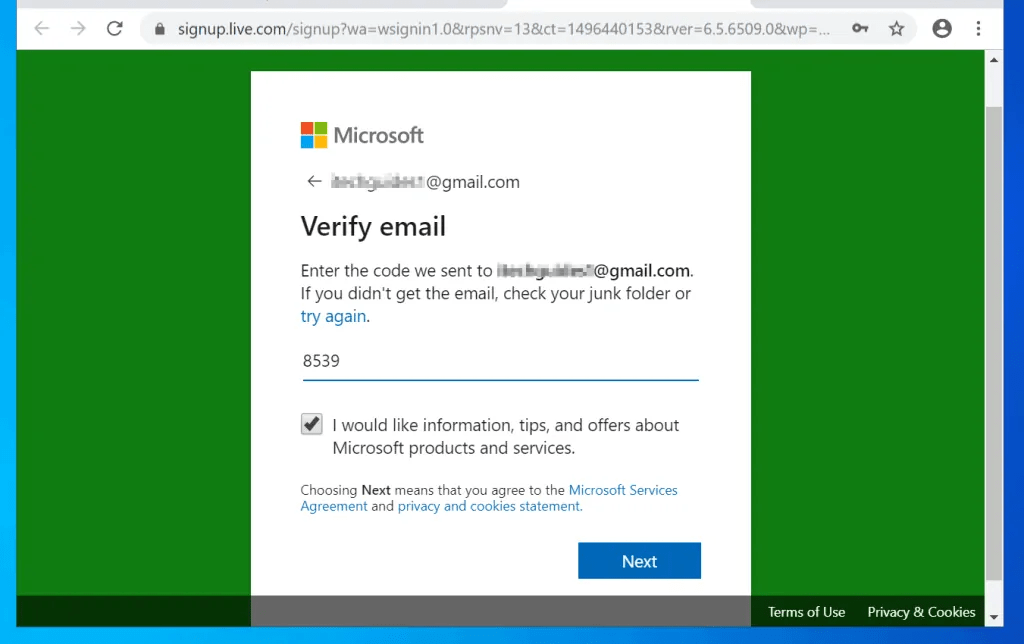
Task: Click the scrollbar down arrow
Action: point(995,617)
